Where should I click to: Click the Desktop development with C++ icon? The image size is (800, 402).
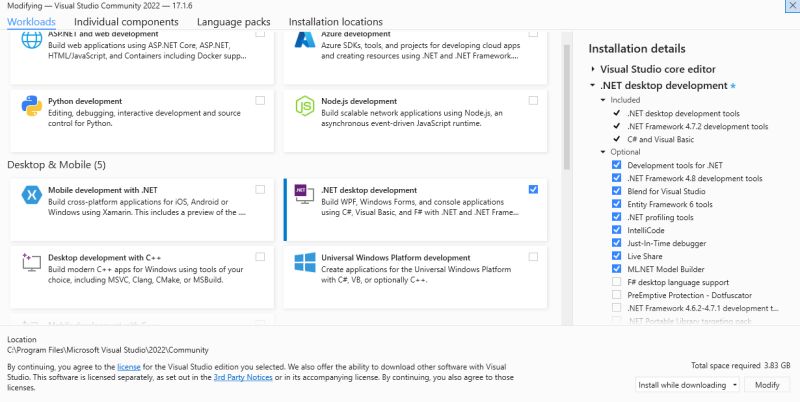(x=32, y=262)
